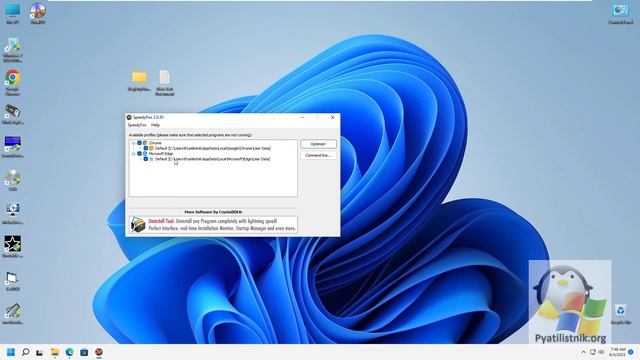This screenshot has width=640, height=360.
Task: Click the SpeedyFox title bar icon
Action: pyautogui.click(x=129, y=117)
